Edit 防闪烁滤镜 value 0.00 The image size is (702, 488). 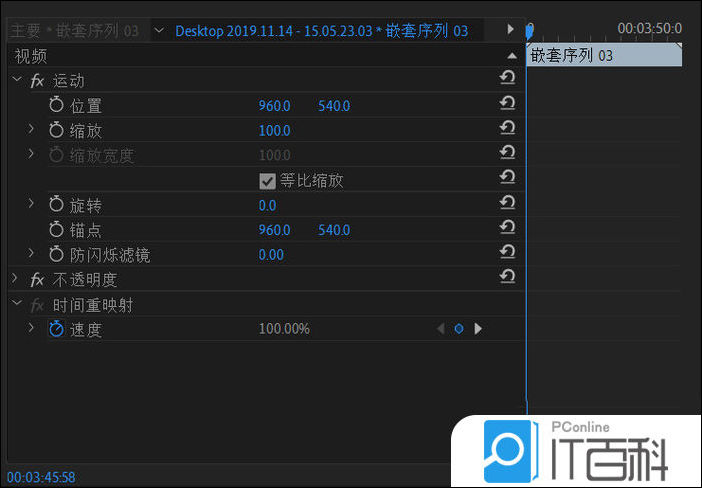271,255
